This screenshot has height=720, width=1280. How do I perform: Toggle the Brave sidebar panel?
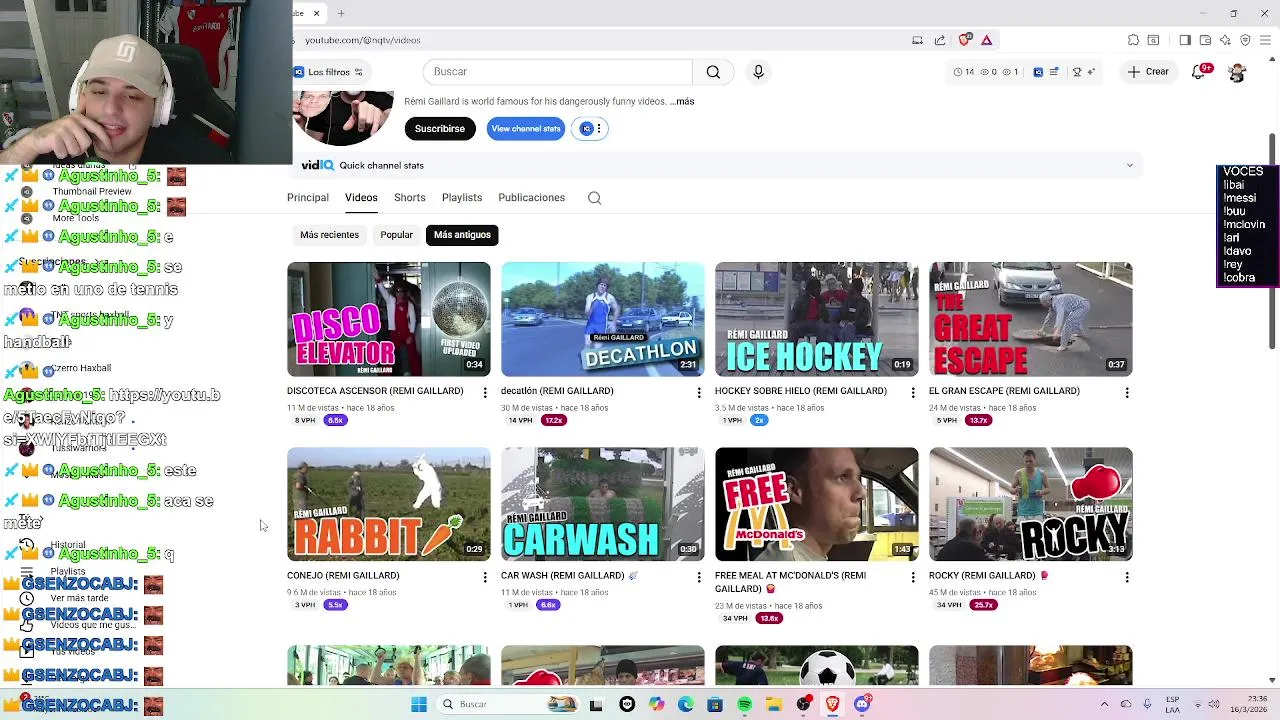coord(1185,40)
